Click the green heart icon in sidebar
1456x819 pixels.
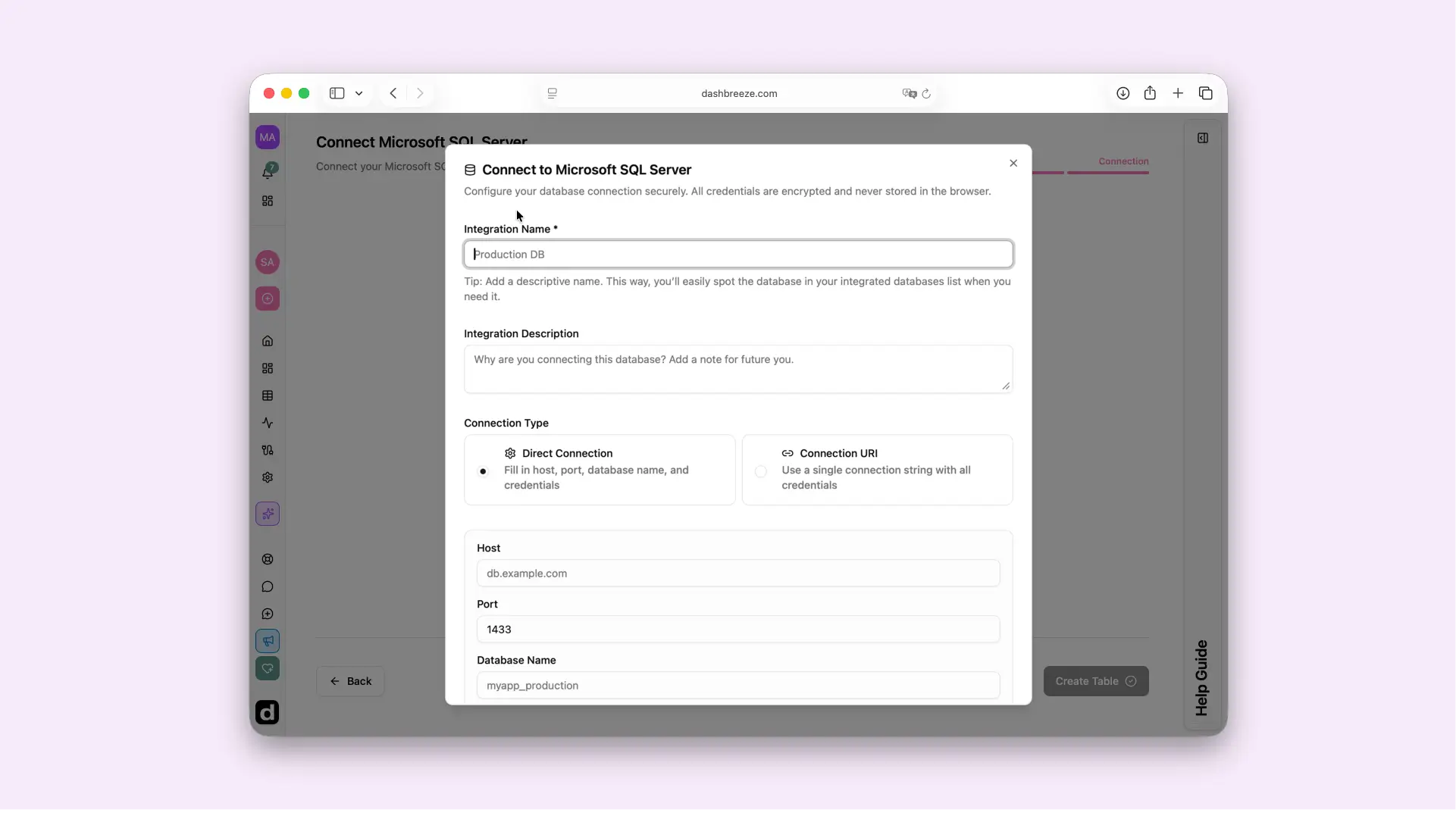point(268,668)
